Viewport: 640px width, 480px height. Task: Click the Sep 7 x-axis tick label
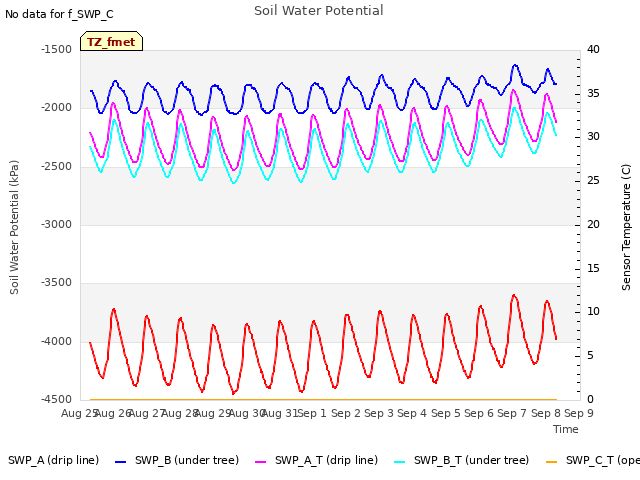click(512, 413)
